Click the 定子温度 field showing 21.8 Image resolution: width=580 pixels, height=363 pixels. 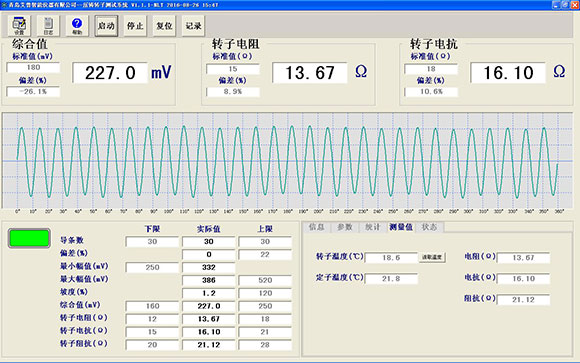coord(391,278)
